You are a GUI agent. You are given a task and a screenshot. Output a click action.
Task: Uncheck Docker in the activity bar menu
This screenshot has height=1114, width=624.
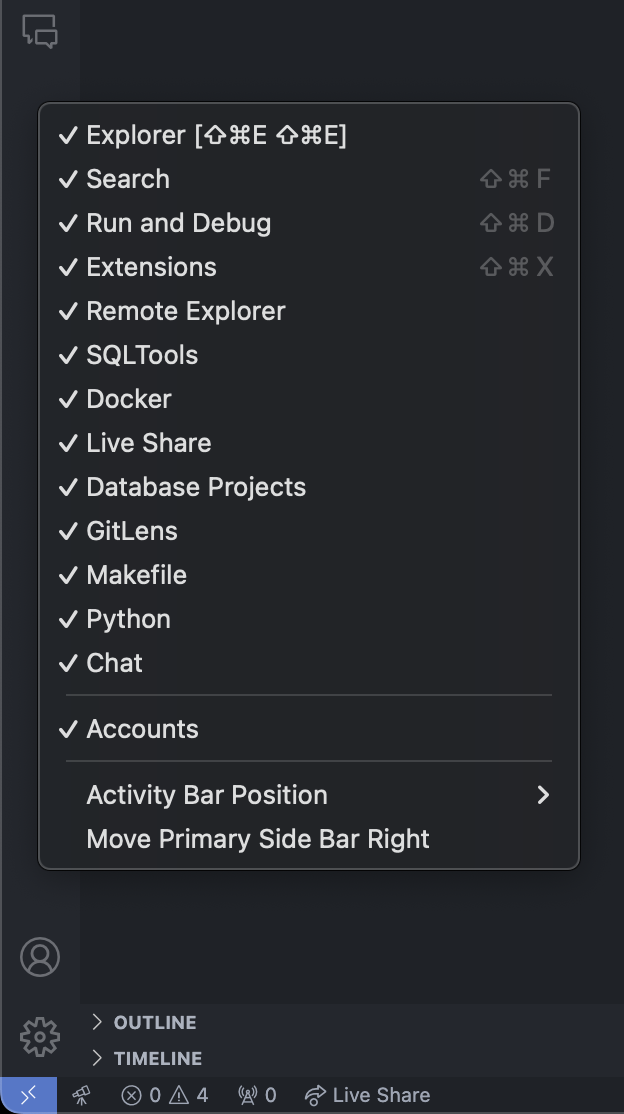[x=309, y=399]
